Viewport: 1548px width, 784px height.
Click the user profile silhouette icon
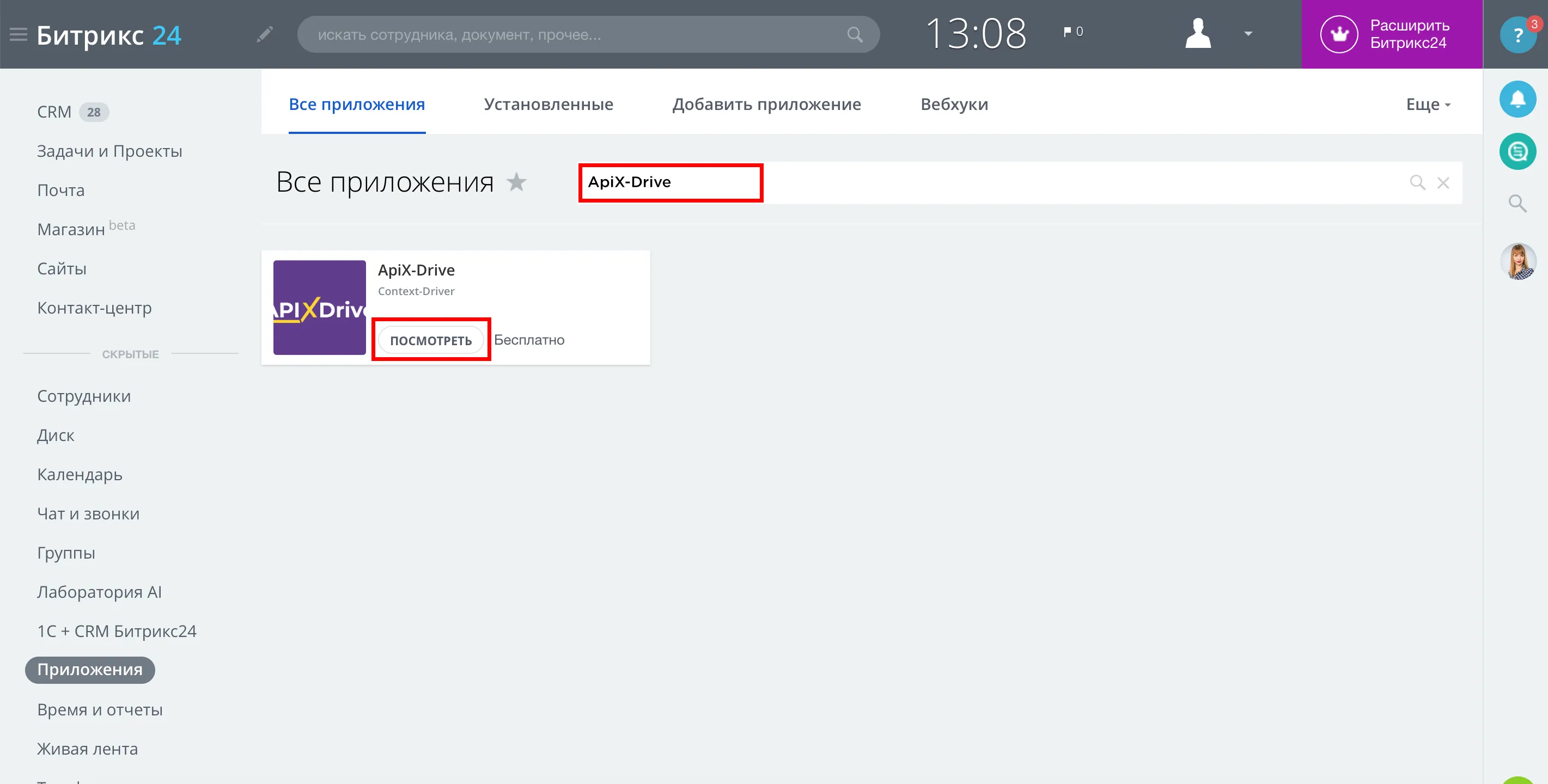(x=1198, y=33)
